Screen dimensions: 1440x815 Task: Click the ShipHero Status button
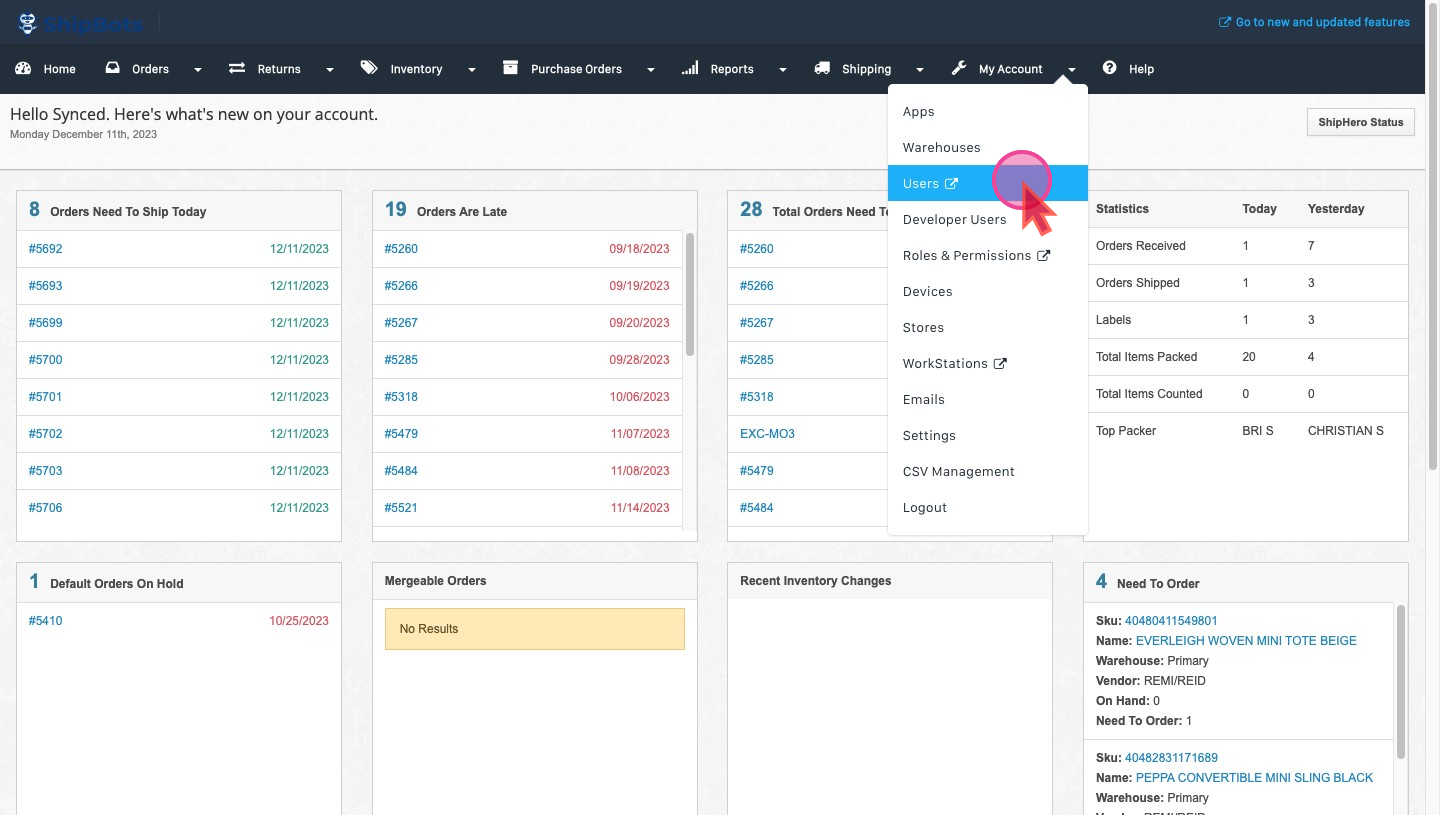[1360, 122]
